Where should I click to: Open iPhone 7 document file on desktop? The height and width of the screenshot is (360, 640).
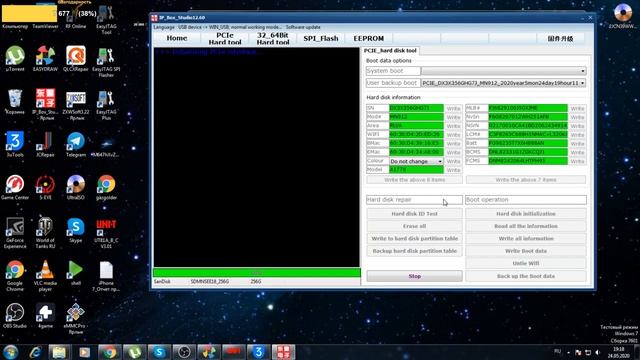click(106, 276)
